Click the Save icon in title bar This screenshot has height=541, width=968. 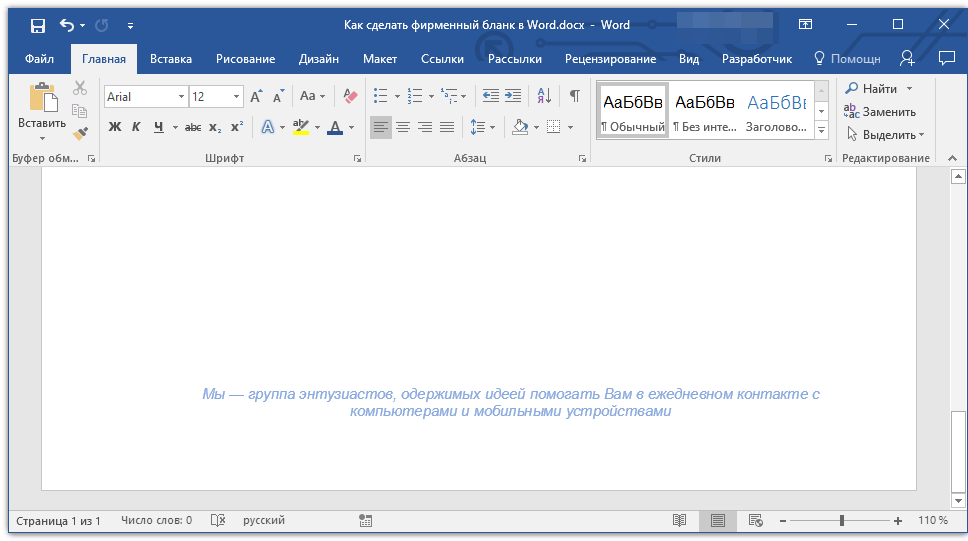37,25
